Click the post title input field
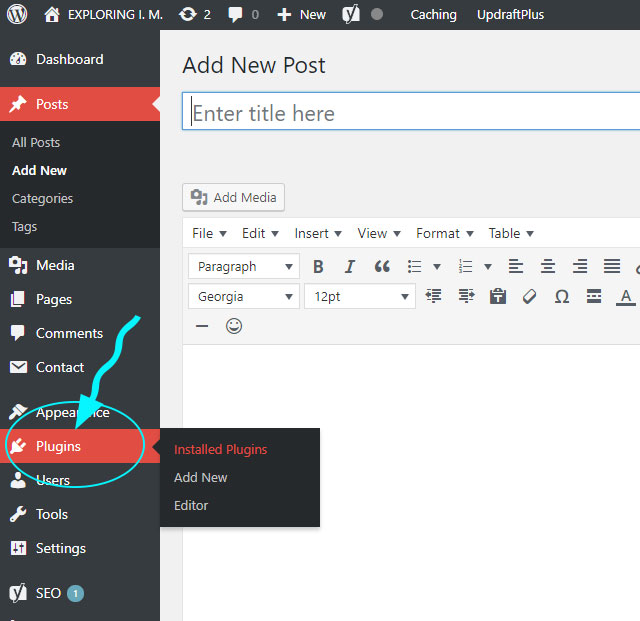This screenshot has width=640, height=621. tap(411, 111)
